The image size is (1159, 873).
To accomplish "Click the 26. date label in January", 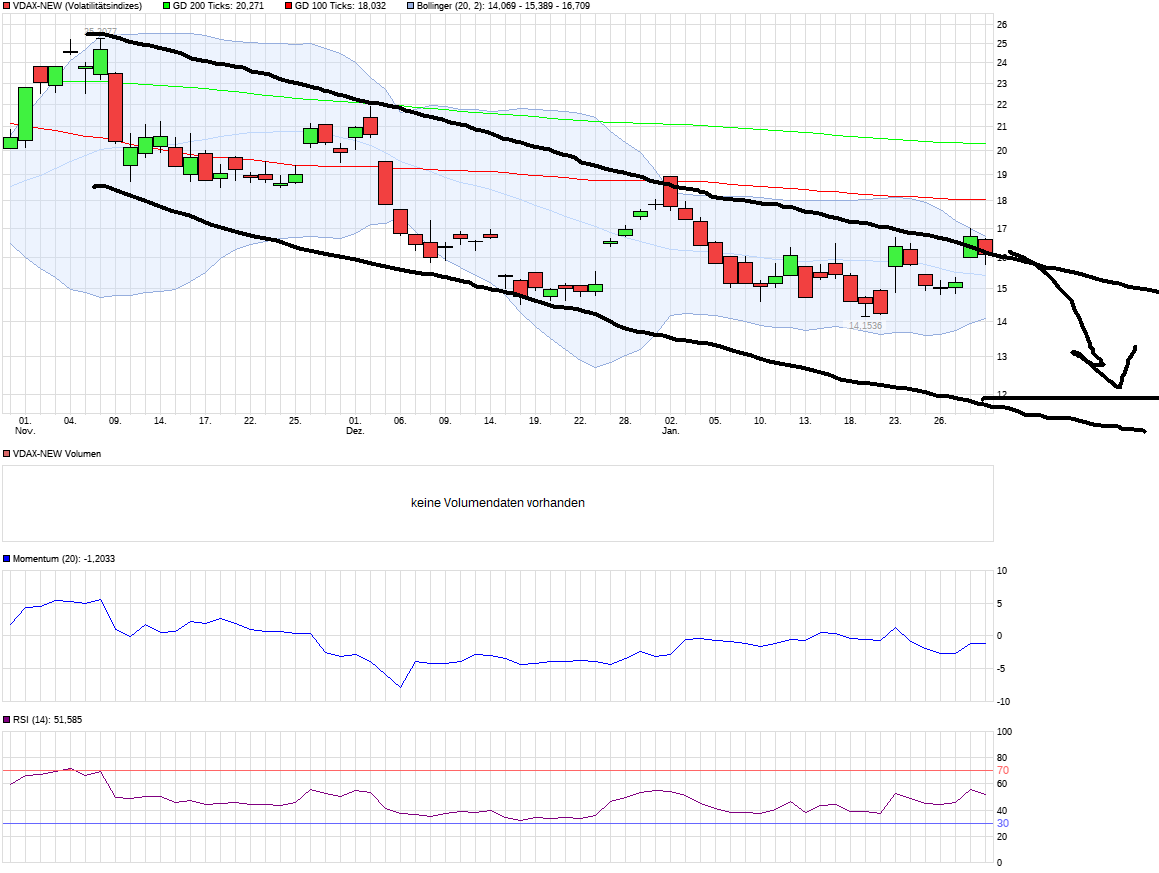I will (940, 421).
